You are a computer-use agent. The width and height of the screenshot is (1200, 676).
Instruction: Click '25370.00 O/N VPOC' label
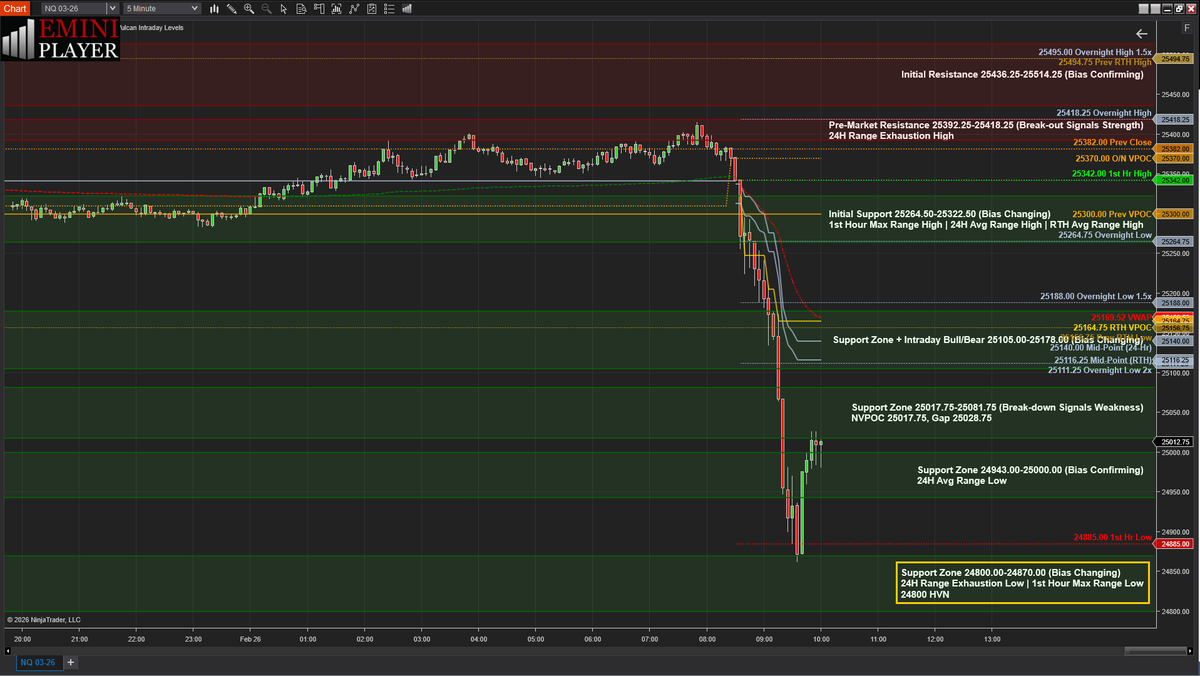[1113, 158]
